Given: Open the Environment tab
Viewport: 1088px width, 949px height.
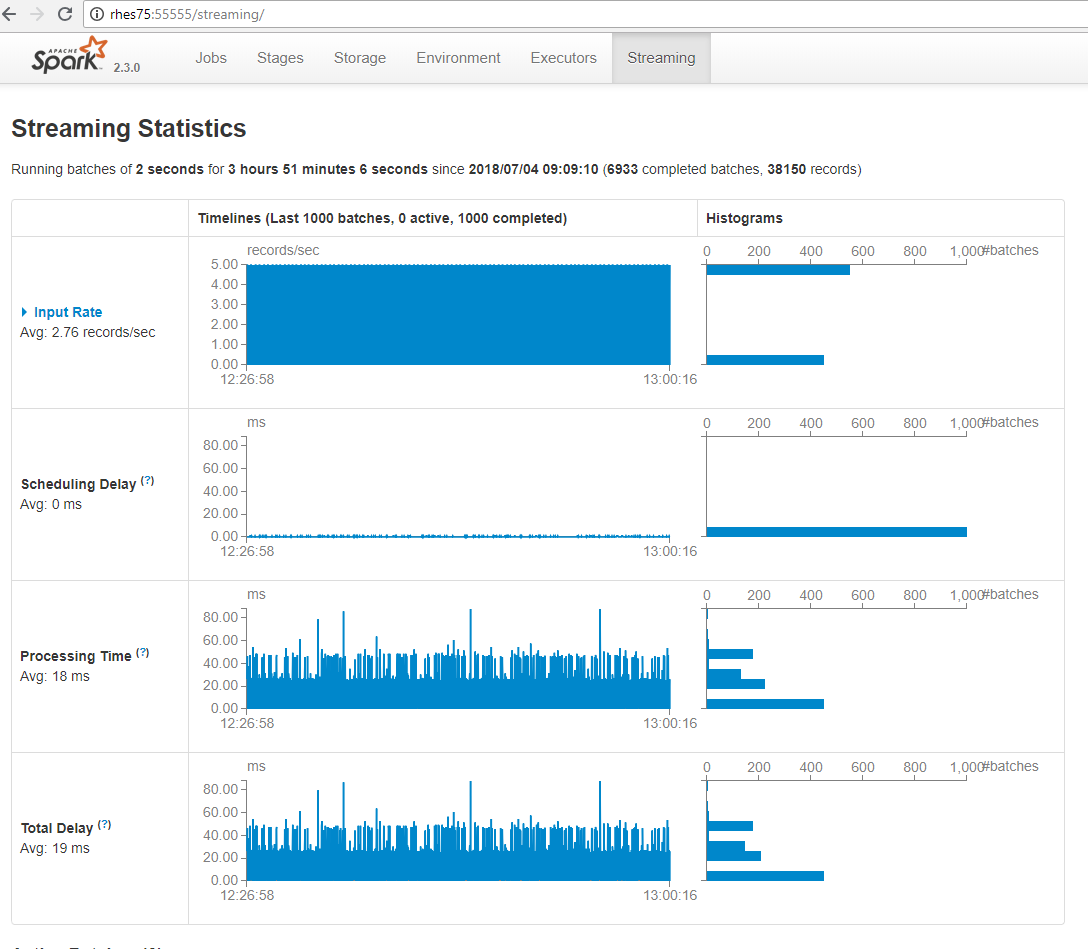Looking at the screenshot, I should pyautogui.click(x=458, y=58).
